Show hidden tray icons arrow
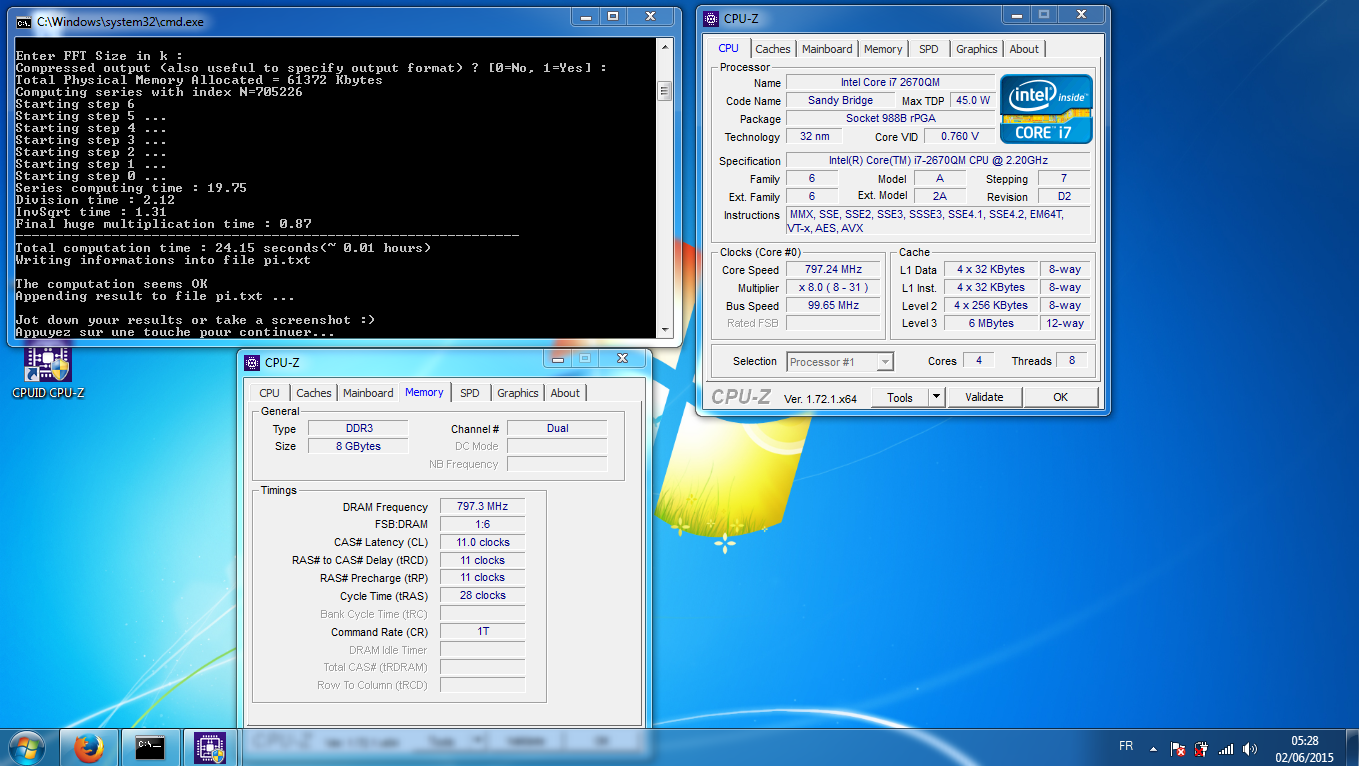1359x766 pixels. tap(1155, 748)
